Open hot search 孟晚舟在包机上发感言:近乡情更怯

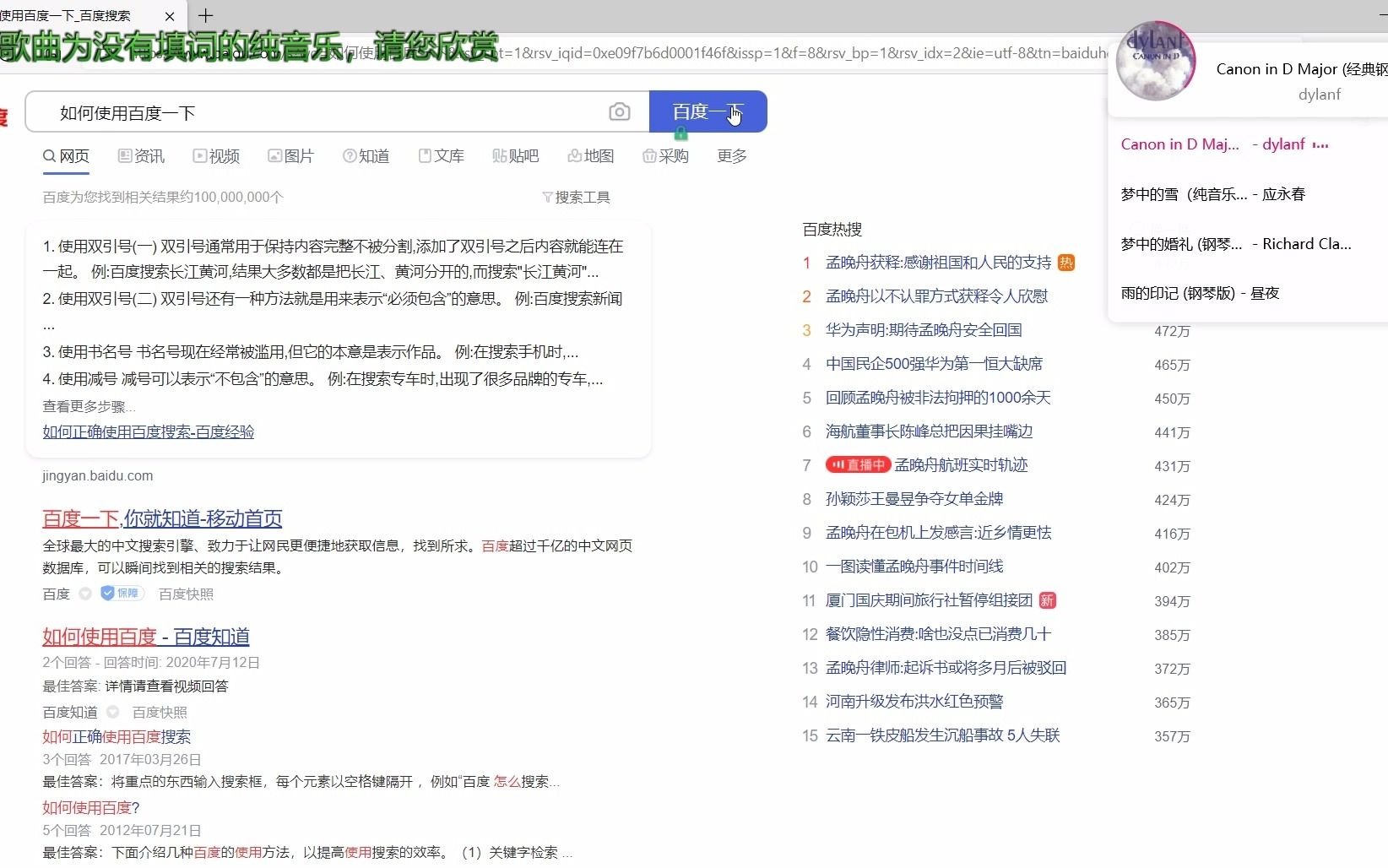938,533
